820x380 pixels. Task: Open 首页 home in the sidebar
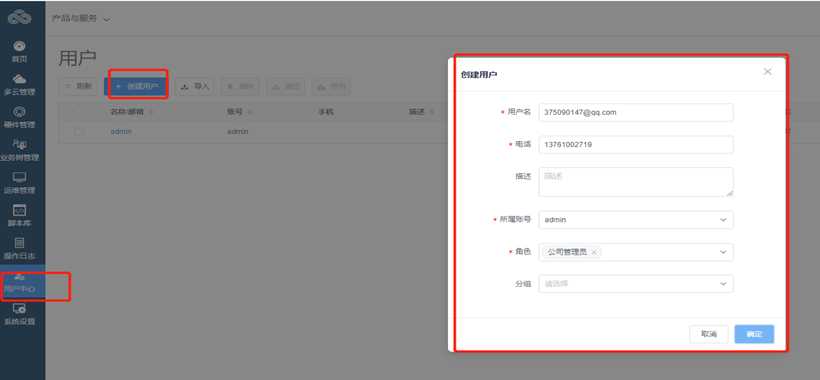coord(20,52)
